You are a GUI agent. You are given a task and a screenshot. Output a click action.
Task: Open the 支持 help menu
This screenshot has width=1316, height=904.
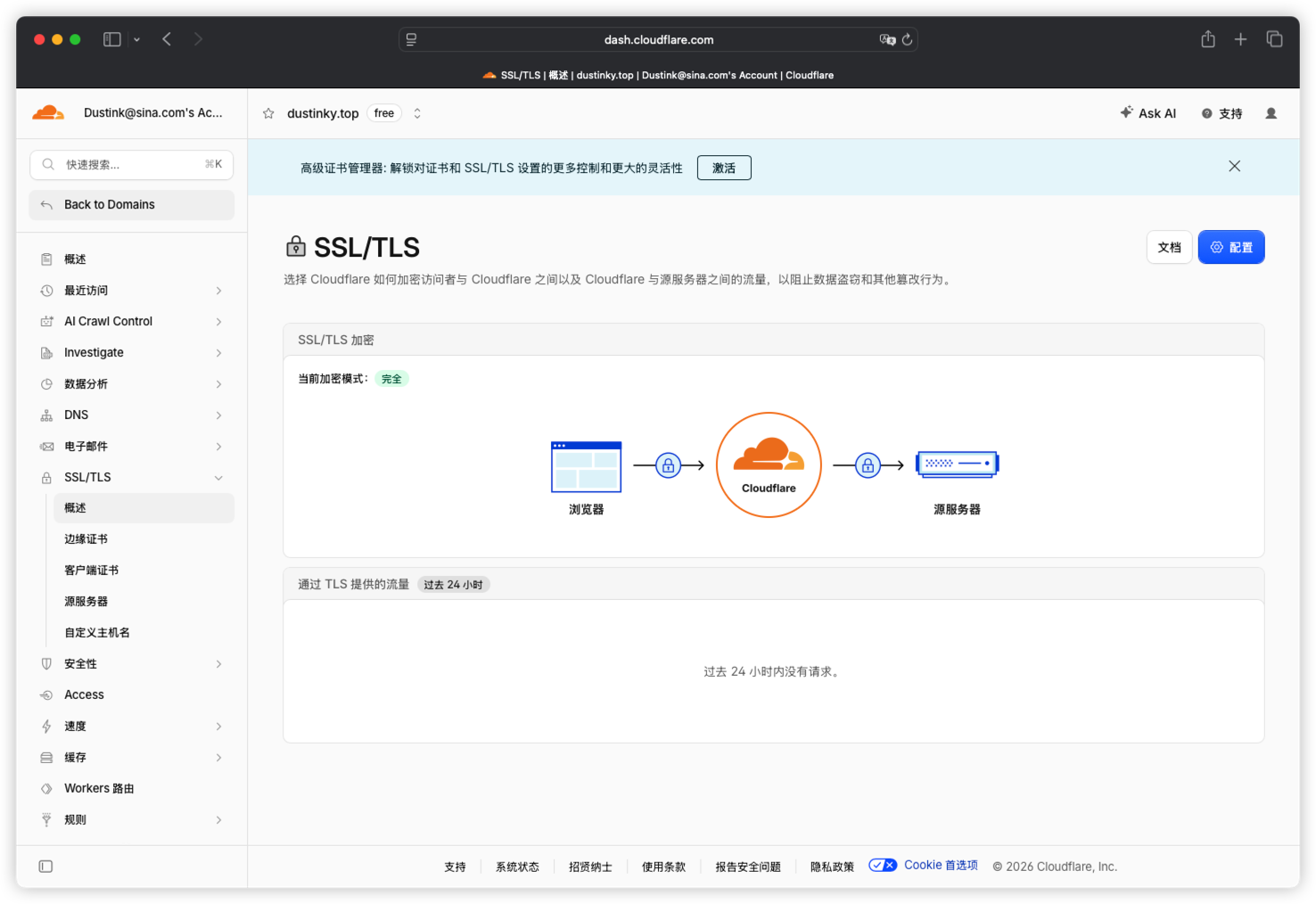tap(1221, 113)
